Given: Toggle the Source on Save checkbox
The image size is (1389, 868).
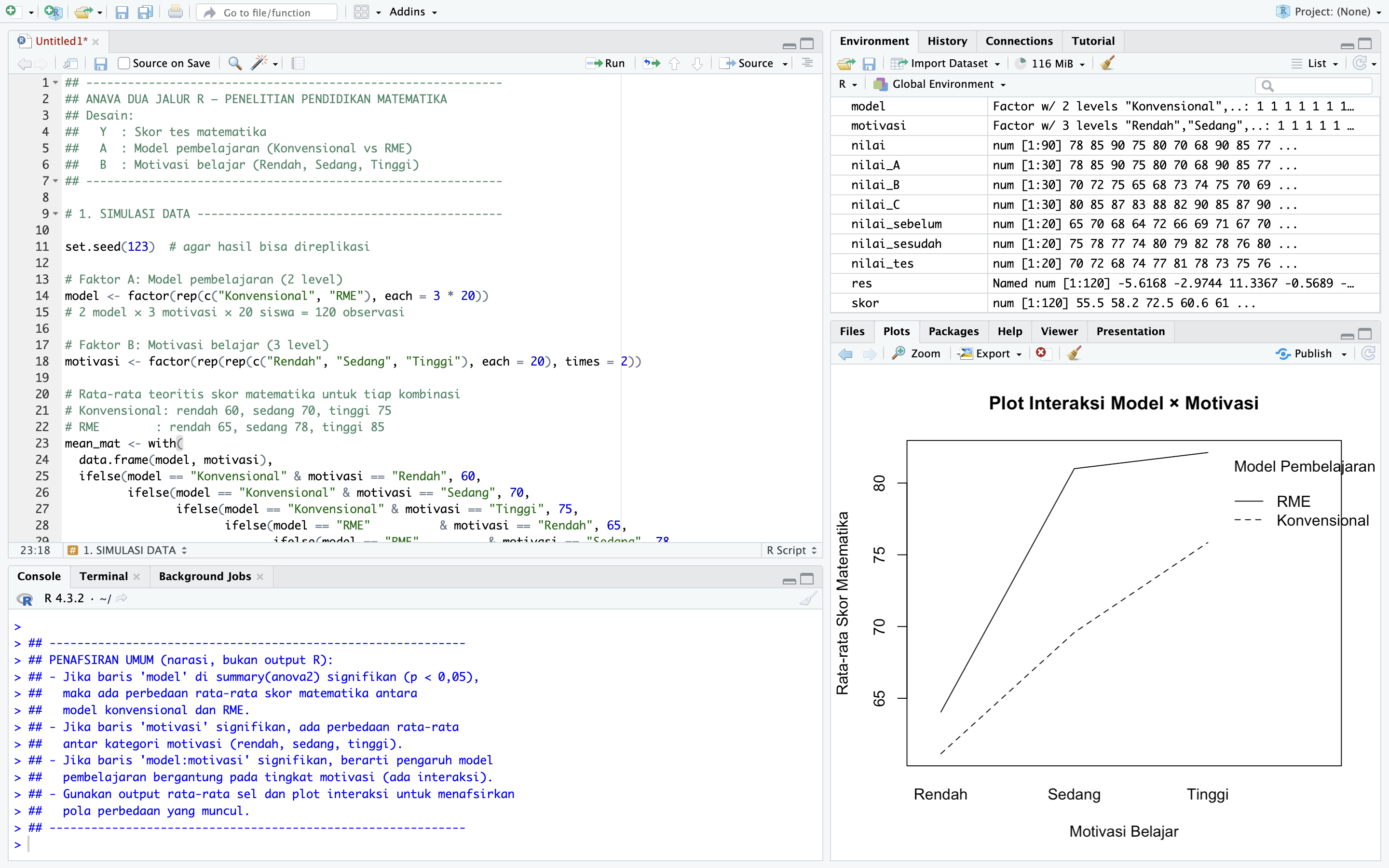Looking at the screenshot, I should [124, 63].
